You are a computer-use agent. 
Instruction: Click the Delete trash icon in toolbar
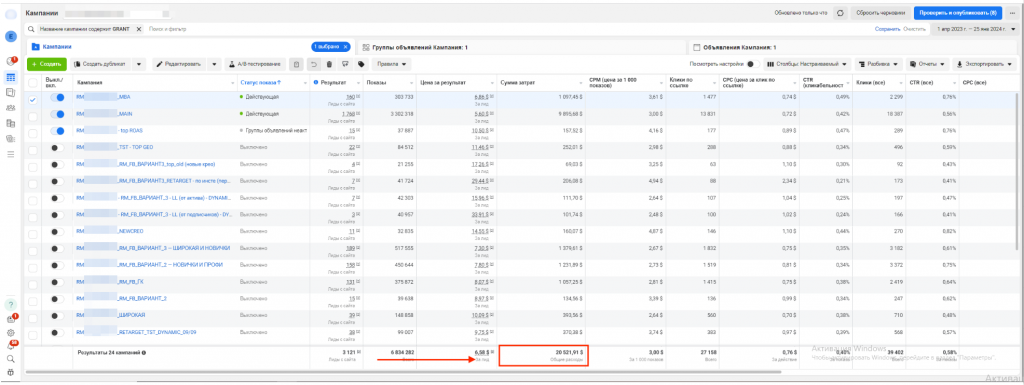coord(329,64)
